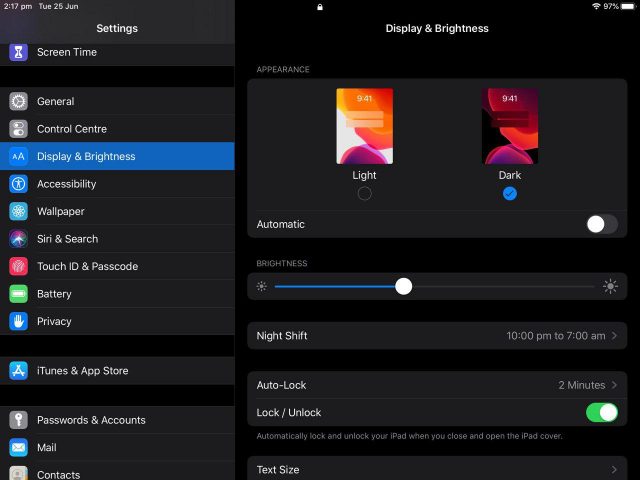Tap the green Battery icon
The image size is (640, 480).
pos(18,294)
